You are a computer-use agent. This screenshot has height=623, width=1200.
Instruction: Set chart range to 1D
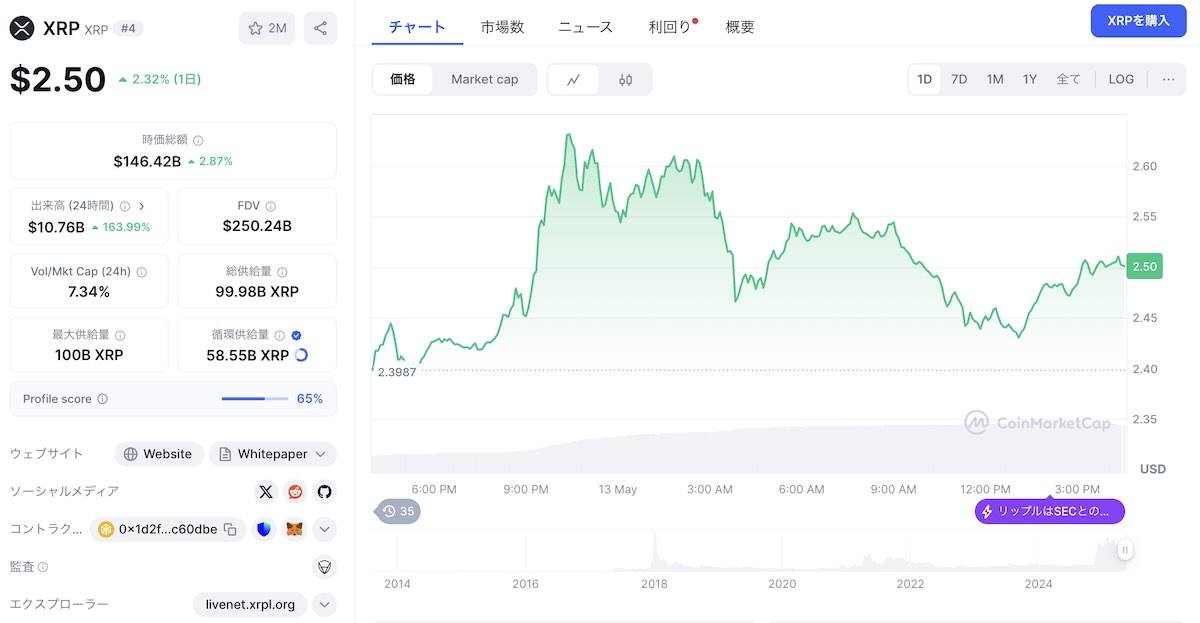pyautogui.click(x=925, y=79)
